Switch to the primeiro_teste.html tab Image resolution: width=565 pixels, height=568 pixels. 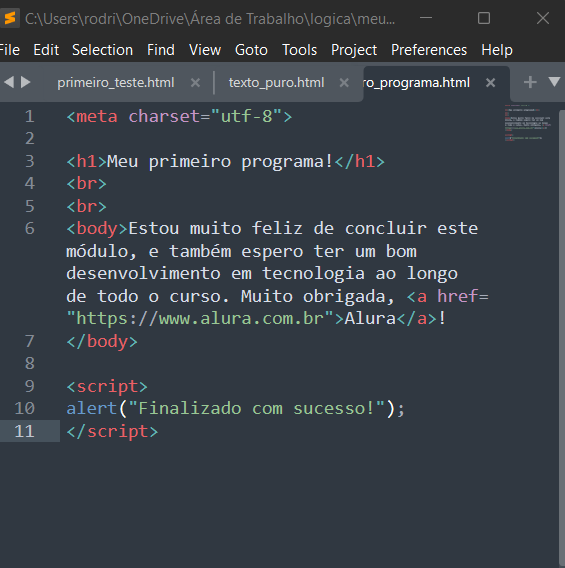116,83
